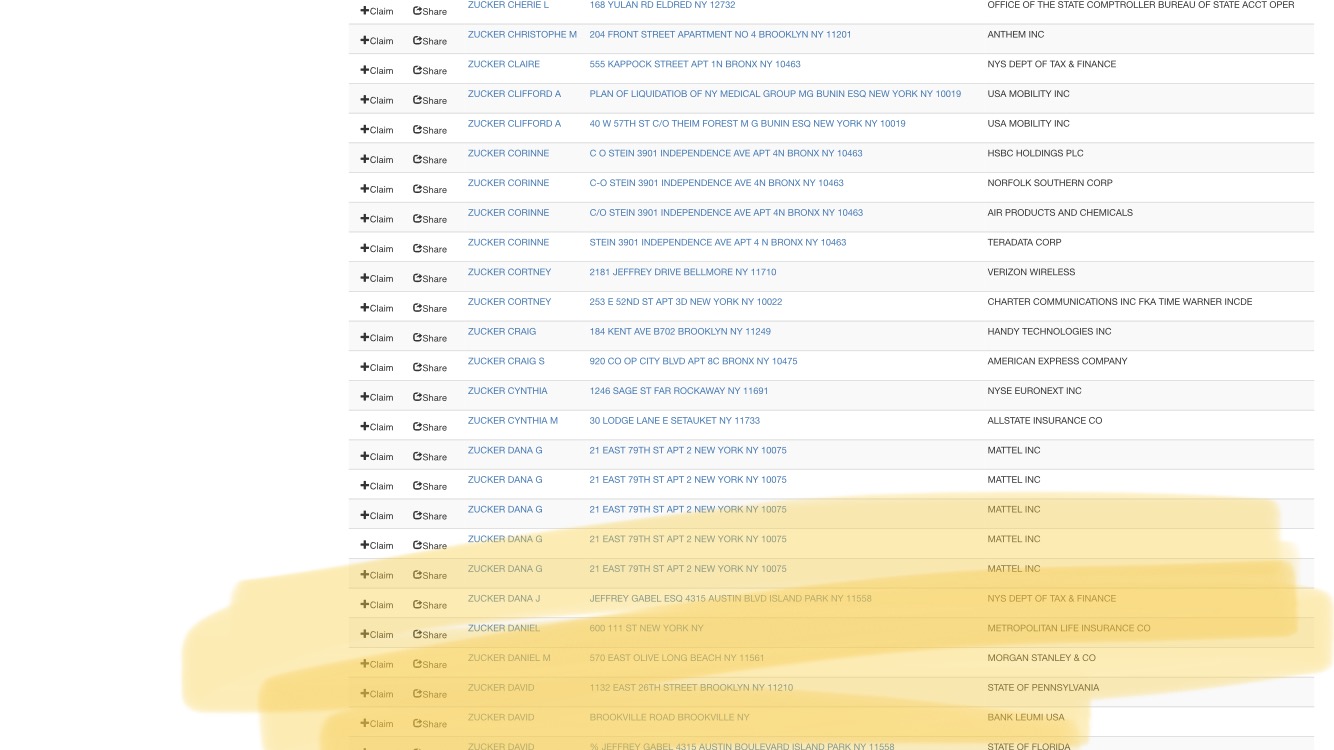The height and width of the screenshot is (750, 1334).
Task: Open the ZUCKER CRAIG S name link
Action: click(506, 361)
